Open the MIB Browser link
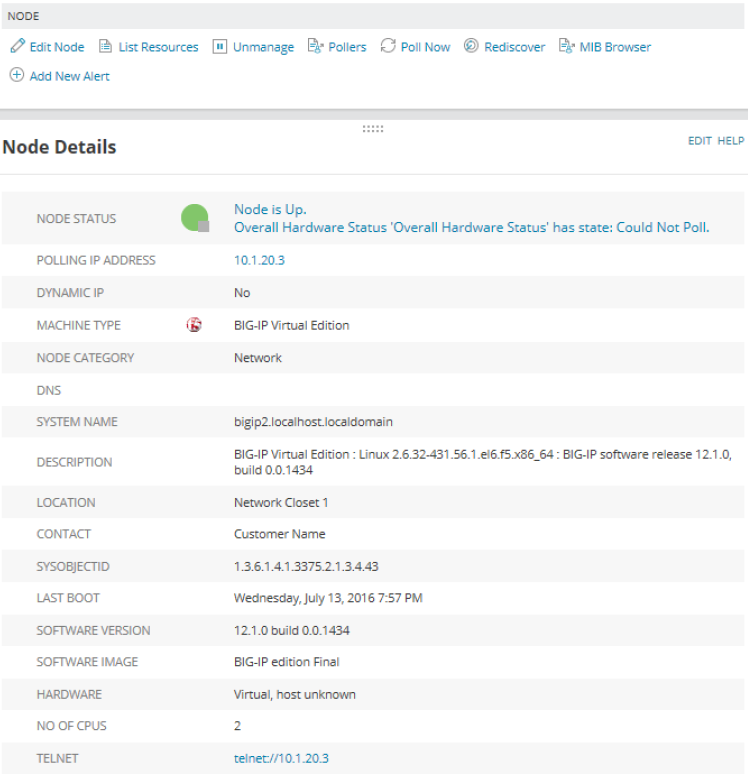The width and height of the screenshot is (748, 777). (615, 47)
